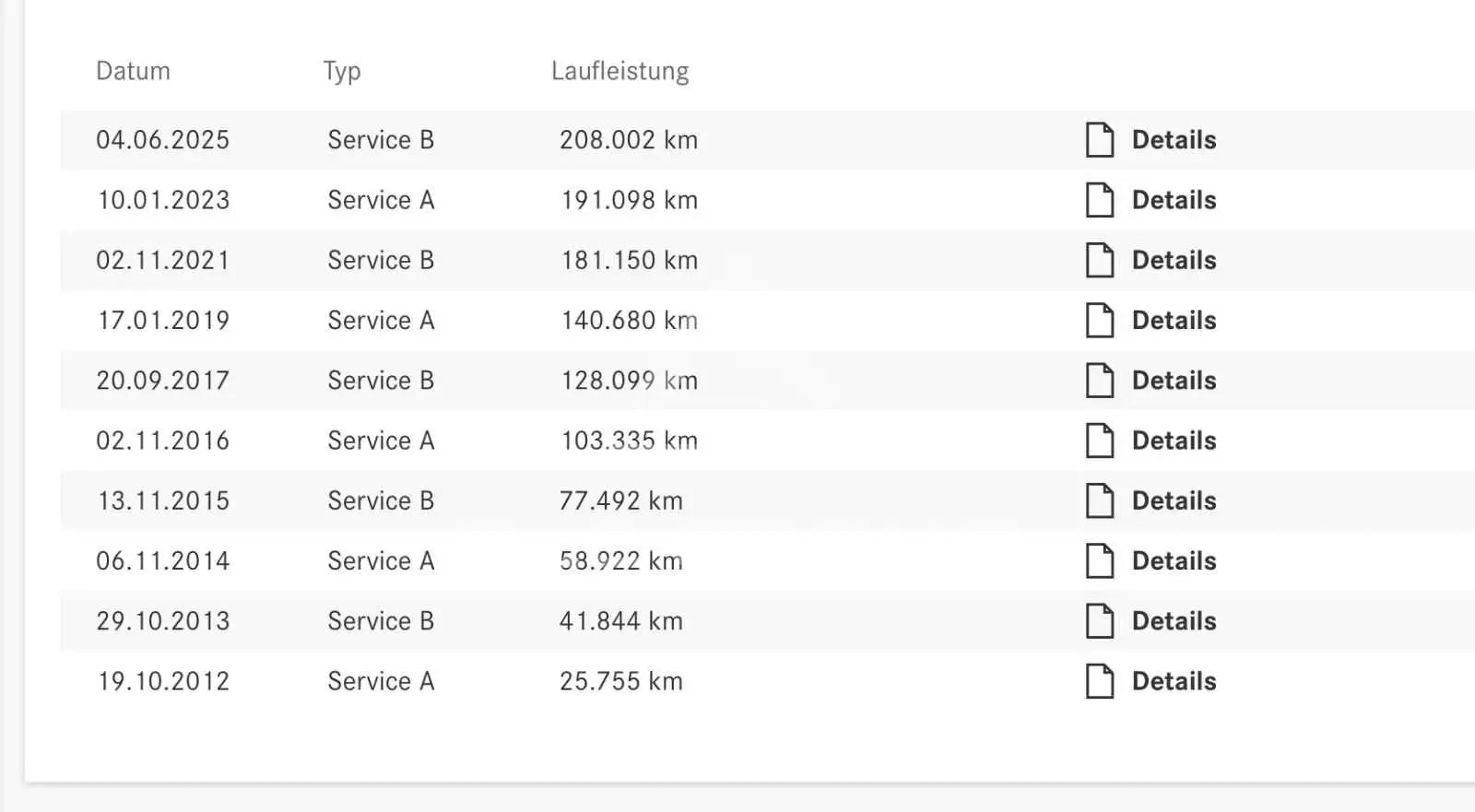The width and height of the screenshot is (1475, 812).
Task: View Details of 13.11.2015 Service B
Action: click(x=1174, y=500)
